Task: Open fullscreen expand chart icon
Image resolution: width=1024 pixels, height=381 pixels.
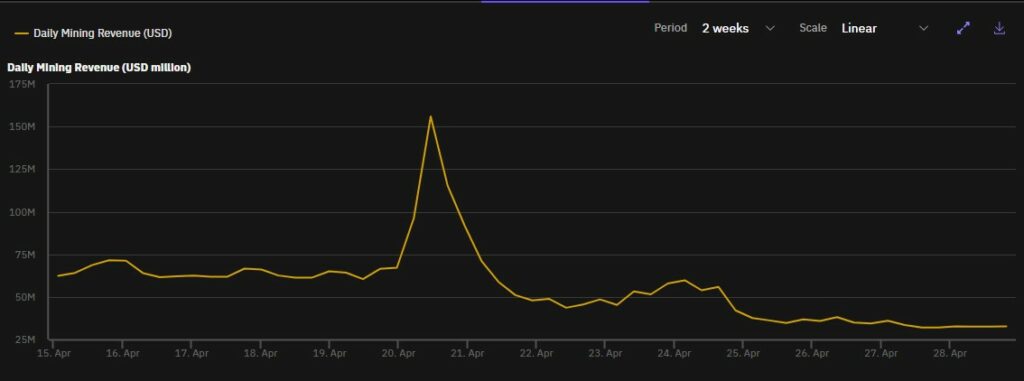Action: 963,28
